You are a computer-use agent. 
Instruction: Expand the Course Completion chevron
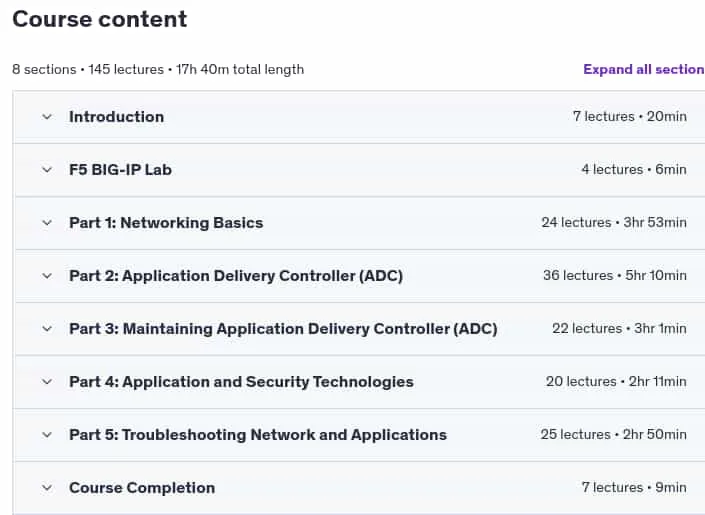47,488
